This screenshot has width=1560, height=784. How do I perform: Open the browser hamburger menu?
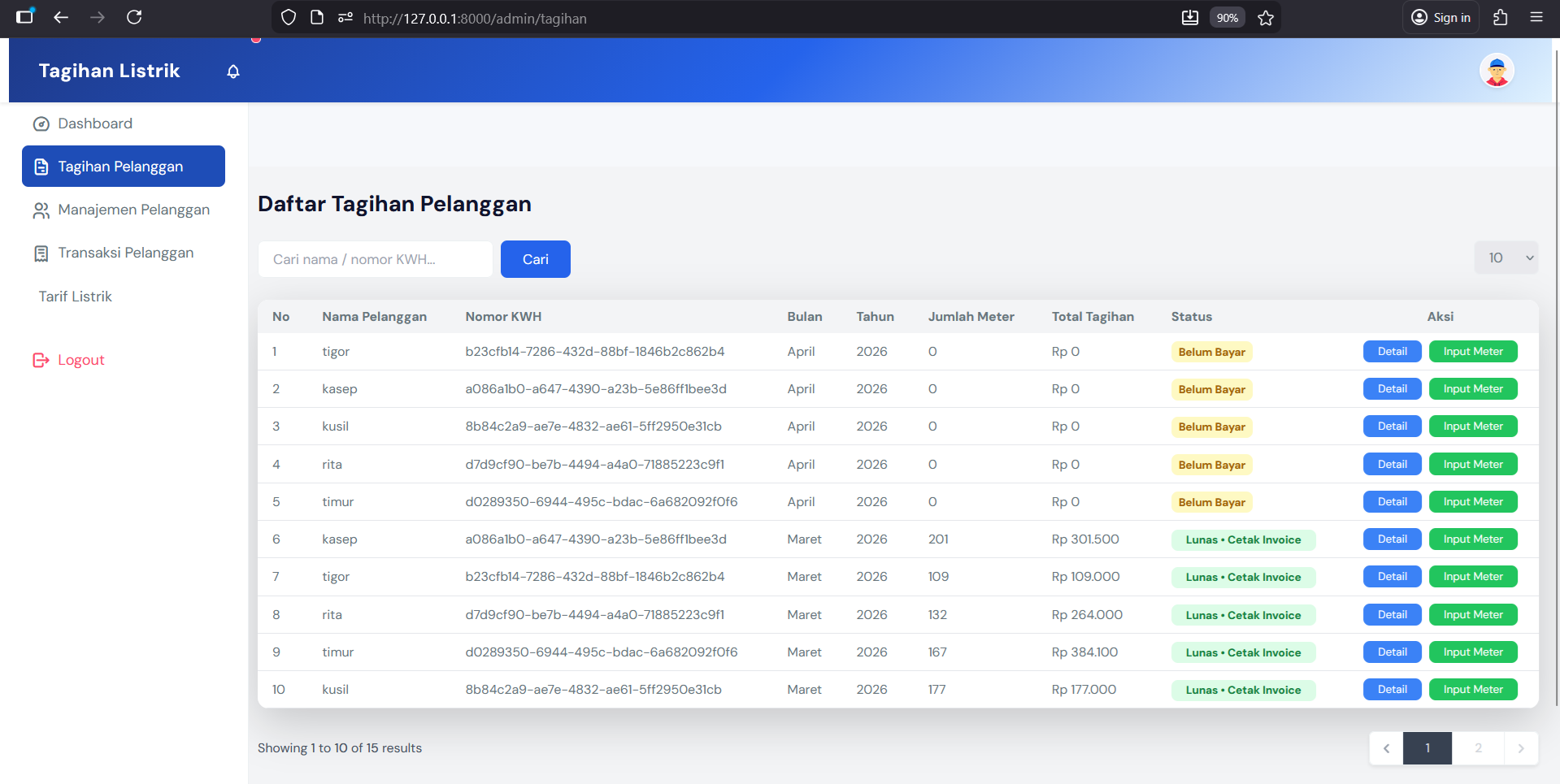(1536, 17)
